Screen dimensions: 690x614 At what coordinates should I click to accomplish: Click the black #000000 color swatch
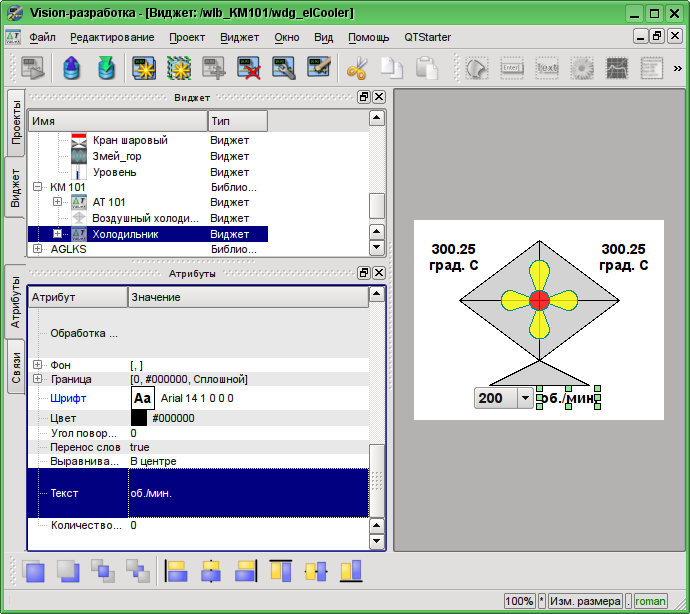click(x=139, y=418)
